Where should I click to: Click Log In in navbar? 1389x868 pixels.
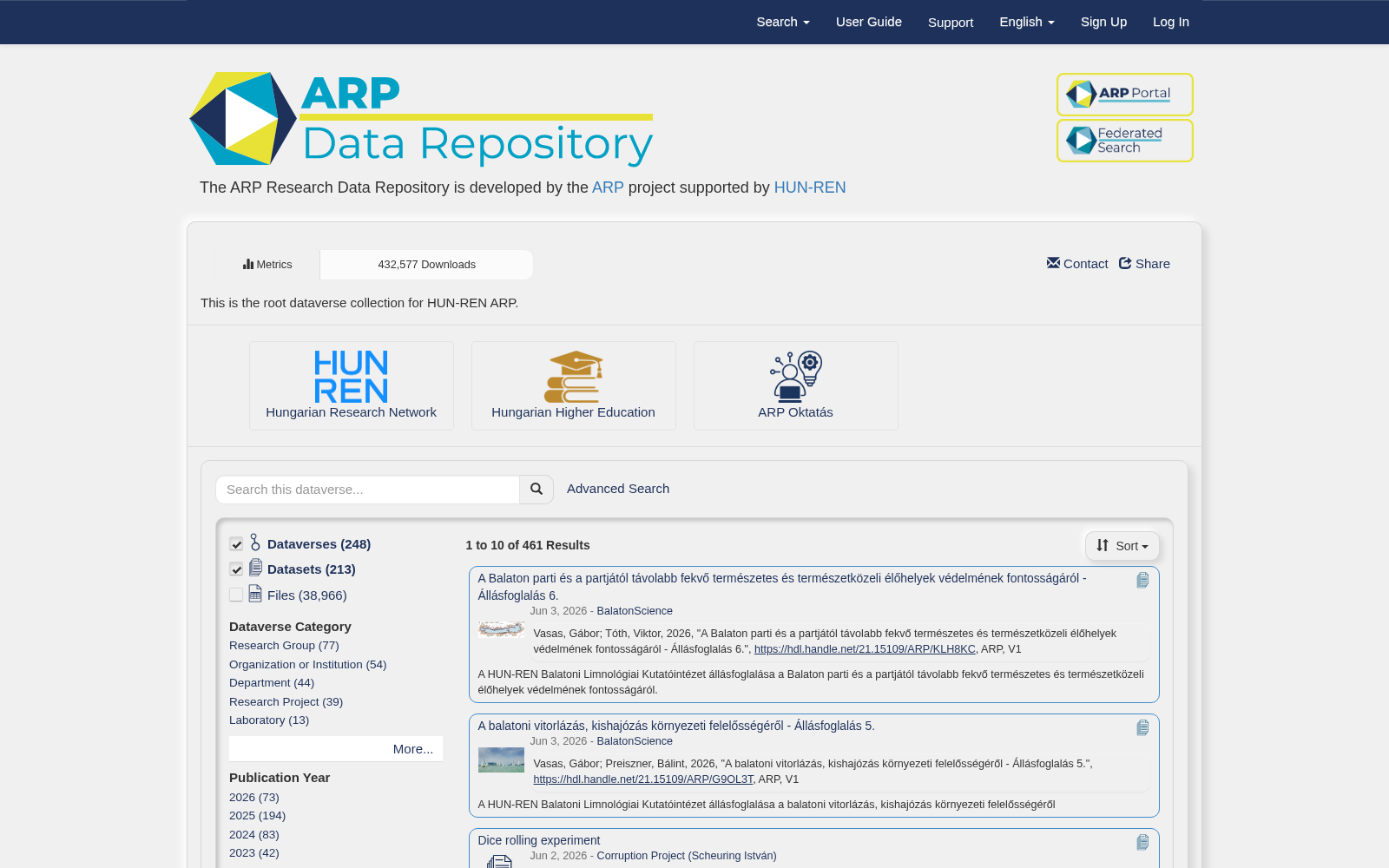click(1171, 22)
